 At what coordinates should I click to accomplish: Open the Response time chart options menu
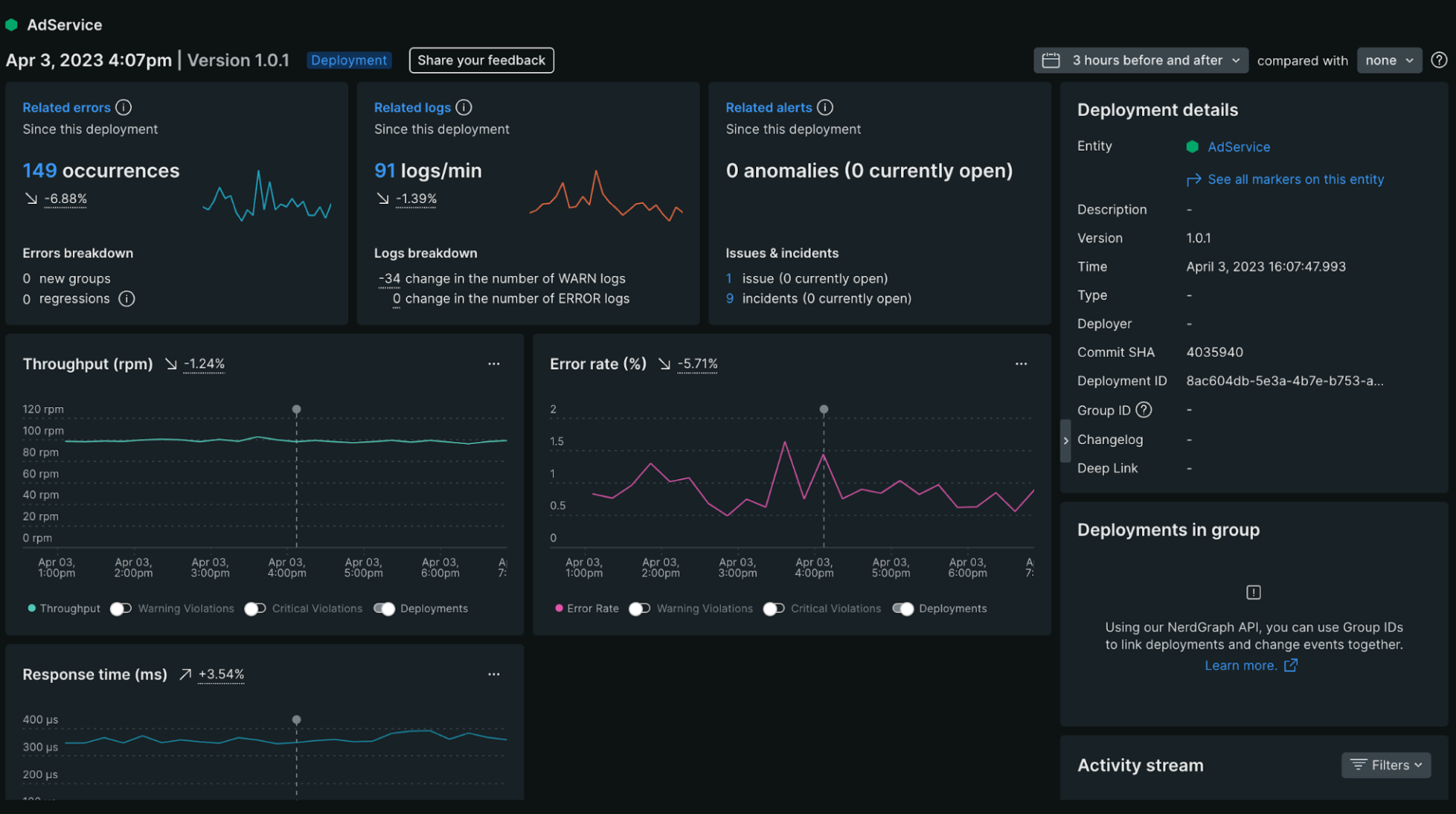tap(494, 674)
